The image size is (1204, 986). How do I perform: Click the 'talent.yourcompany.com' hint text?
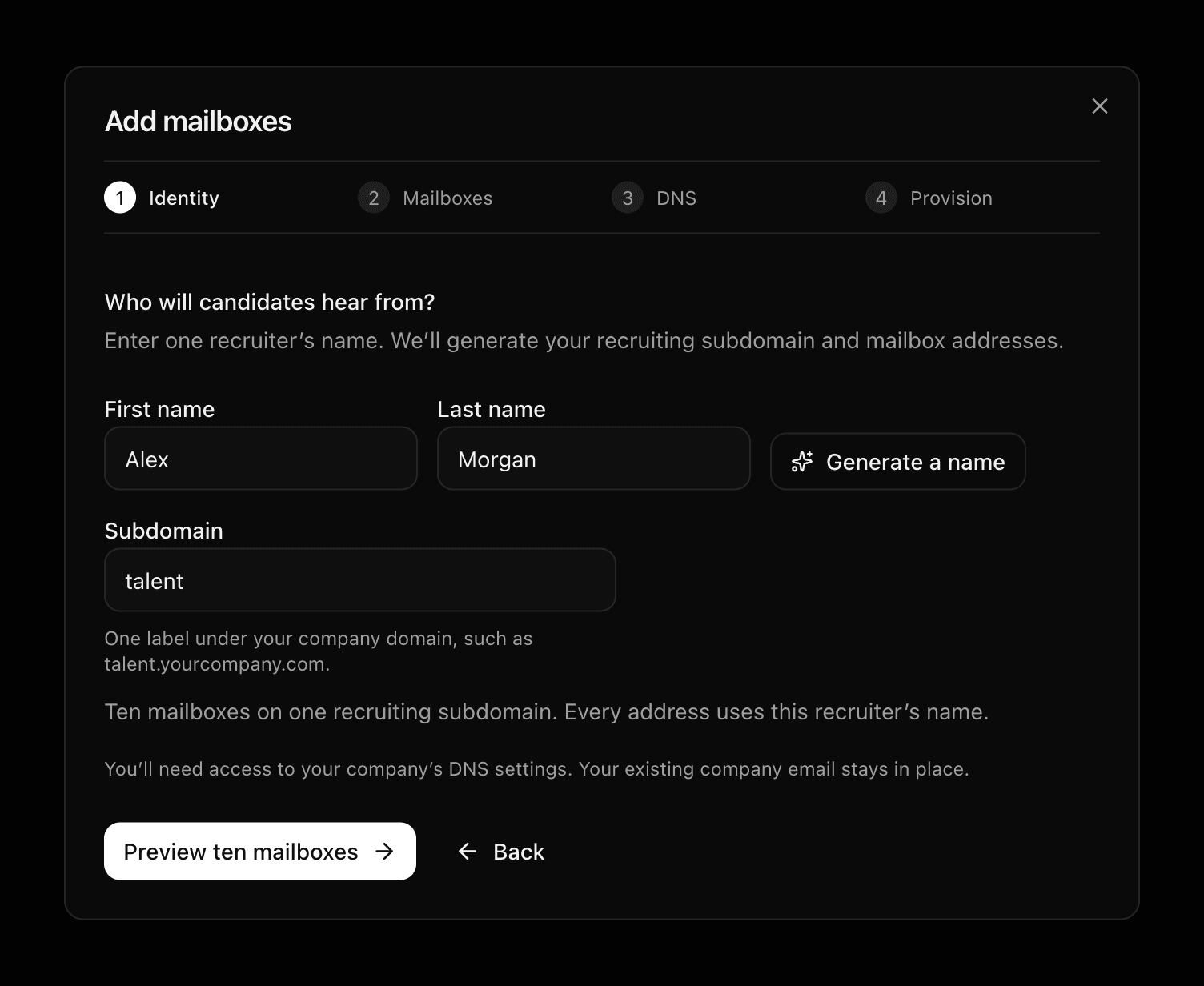click(217, 664)
